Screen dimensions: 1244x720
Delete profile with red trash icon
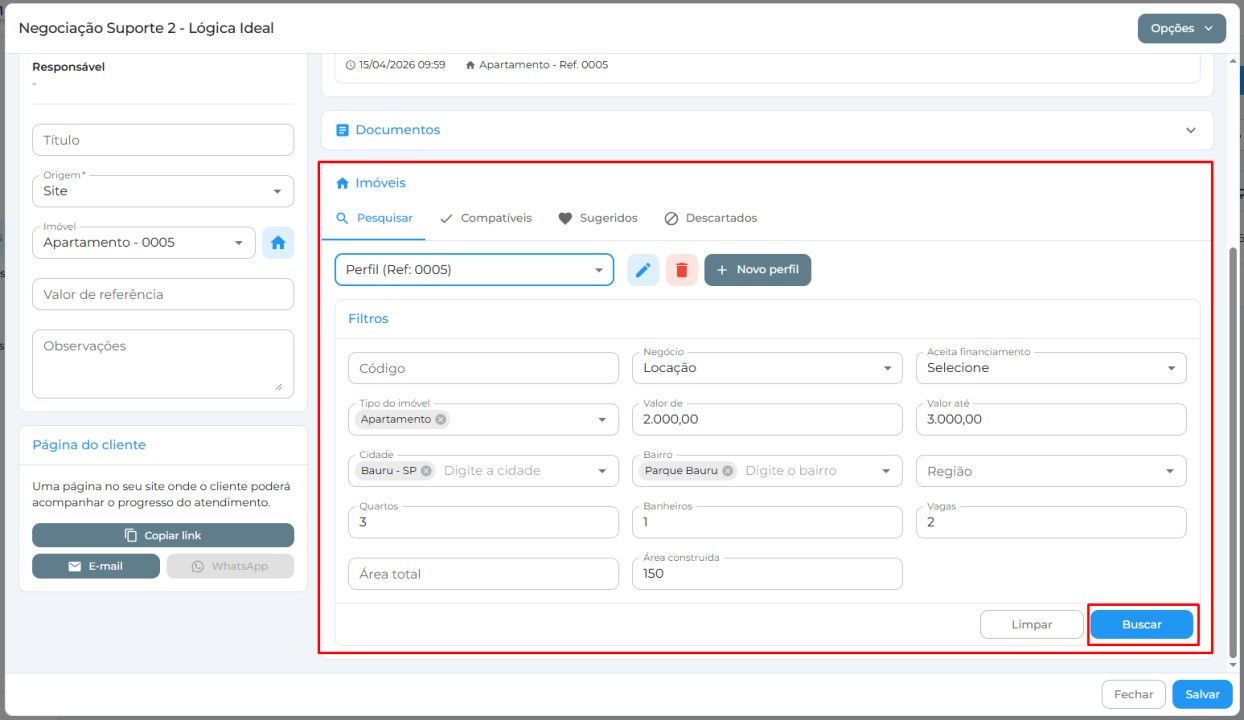click(x=682, y=270)
